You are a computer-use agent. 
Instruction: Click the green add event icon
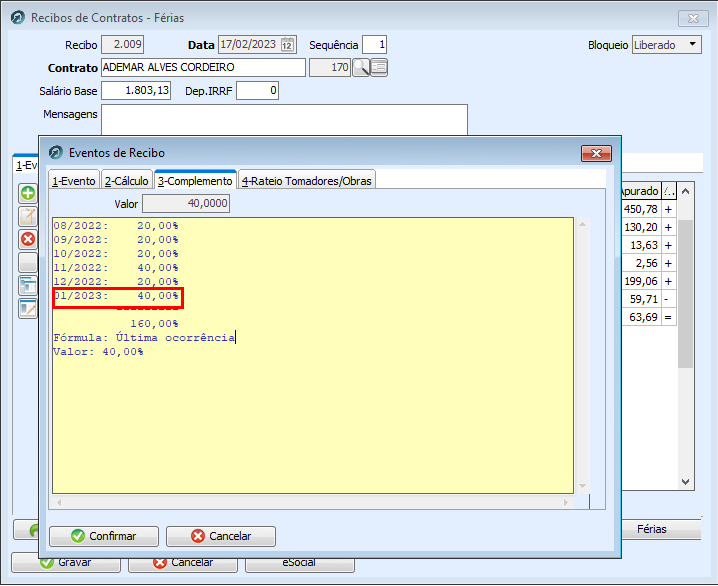coord(28,193)
